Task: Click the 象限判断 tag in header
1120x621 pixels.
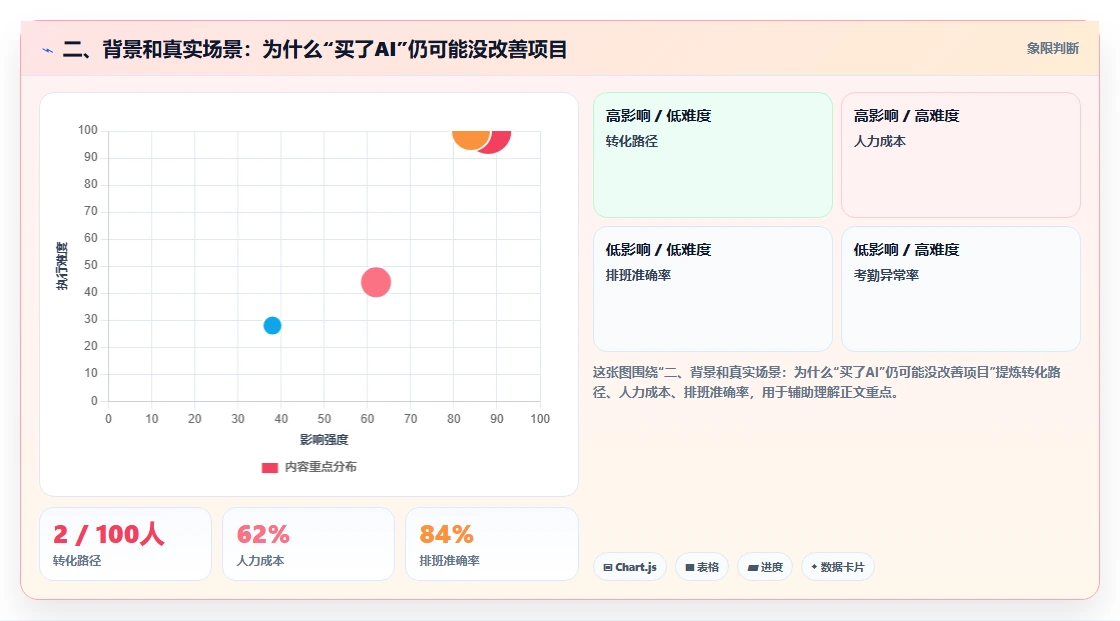Action: tap(1052, 49)
